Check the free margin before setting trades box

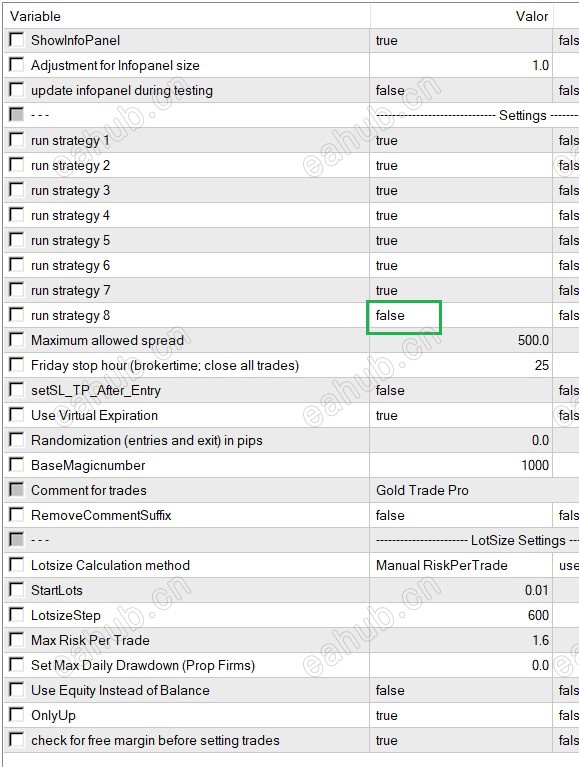click(x=17, y=740)
